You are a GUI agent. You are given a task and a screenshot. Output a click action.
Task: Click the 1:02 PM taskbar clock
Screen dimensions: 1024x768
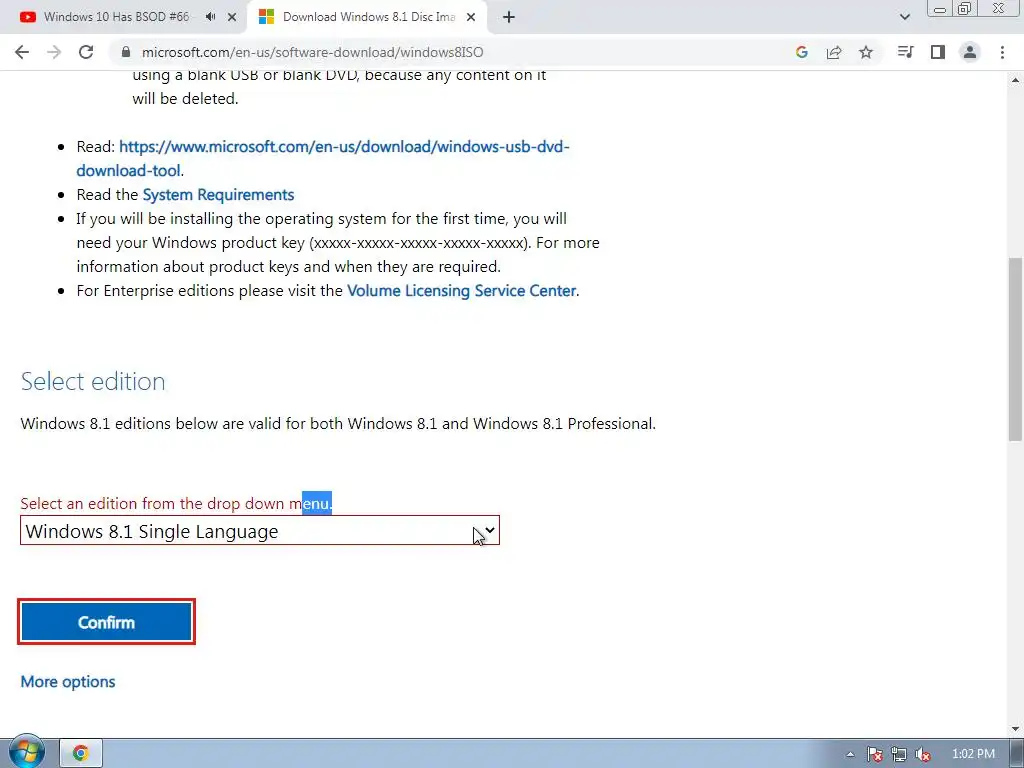click(973, 754)
